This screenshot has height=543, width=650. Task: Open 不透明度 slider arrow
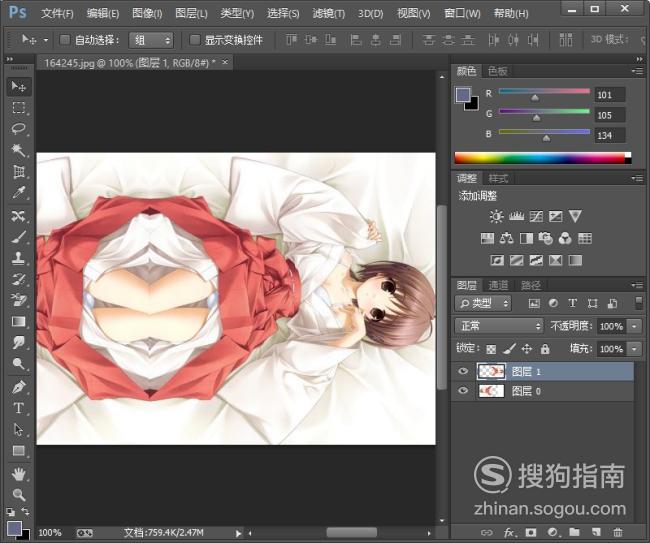pyautogui.click(x=634, y=326)
